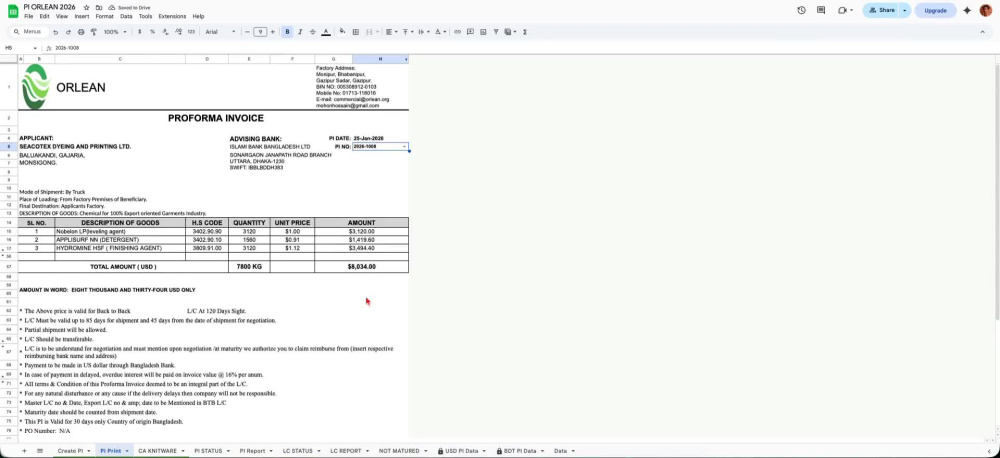This screenshot has height=458, width=1000.
Task: Switch to the Create PI sheet tab
Action: pyautogui.click(x=73, y=451)
